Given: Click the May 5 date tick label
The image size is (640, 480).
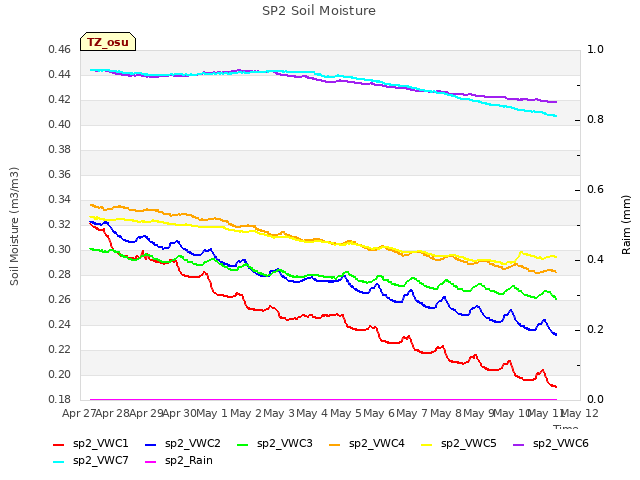Looking at the screenshot, I should 346,413.
